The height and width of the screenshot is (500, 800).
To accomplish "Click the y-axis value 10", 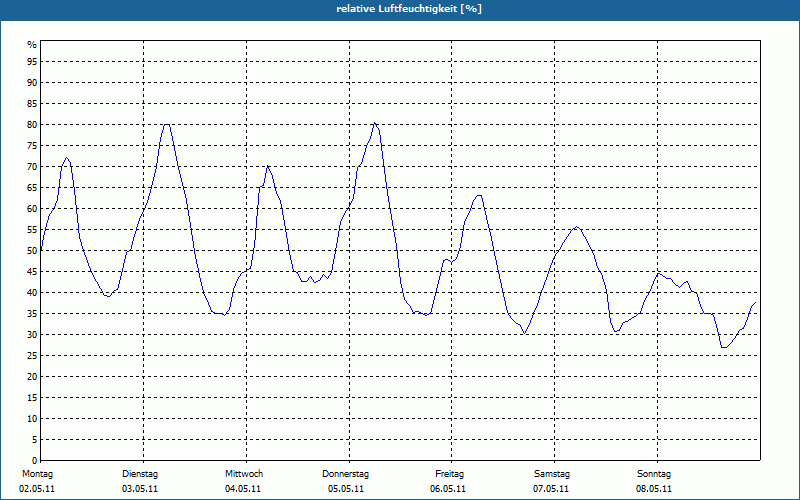I will 32,418.
